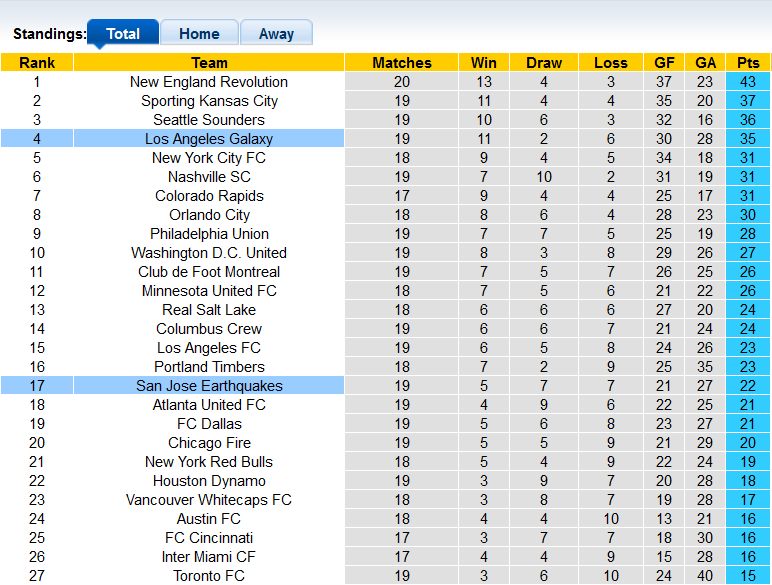Click the Team column header
This screenshot has height=585, width=772.
tap(209, 63)
